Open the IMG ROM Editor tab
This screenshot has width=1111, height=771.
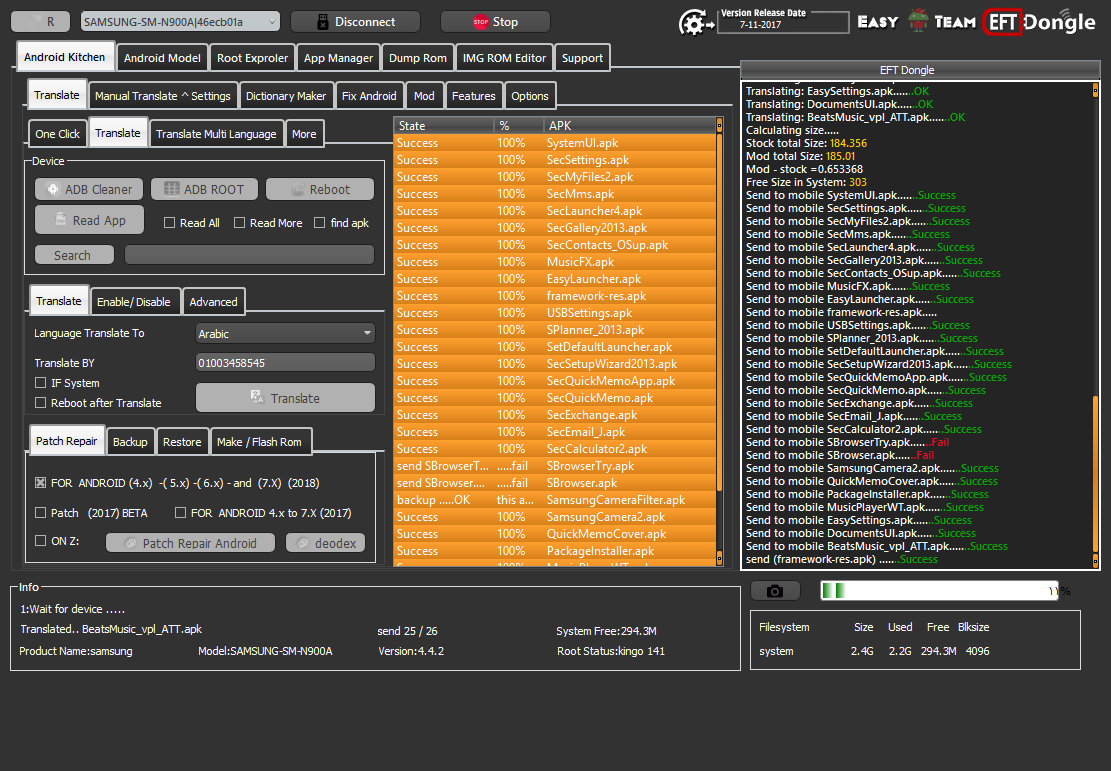tap(504, 58)
